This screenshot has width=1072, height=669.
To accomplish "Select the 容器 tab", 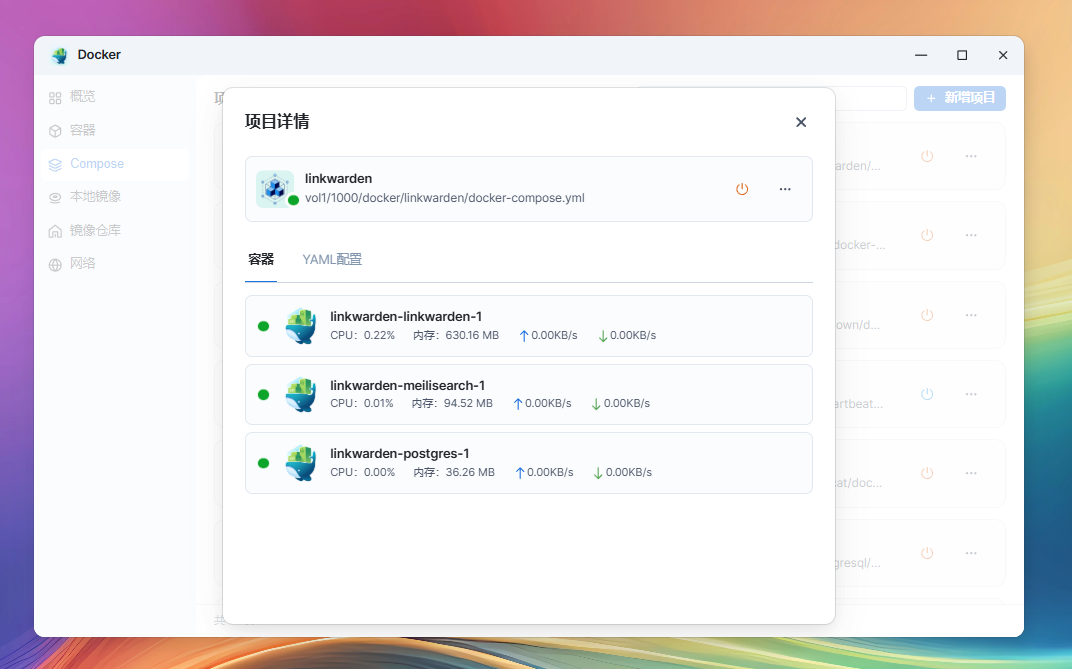I will point(260,260).
